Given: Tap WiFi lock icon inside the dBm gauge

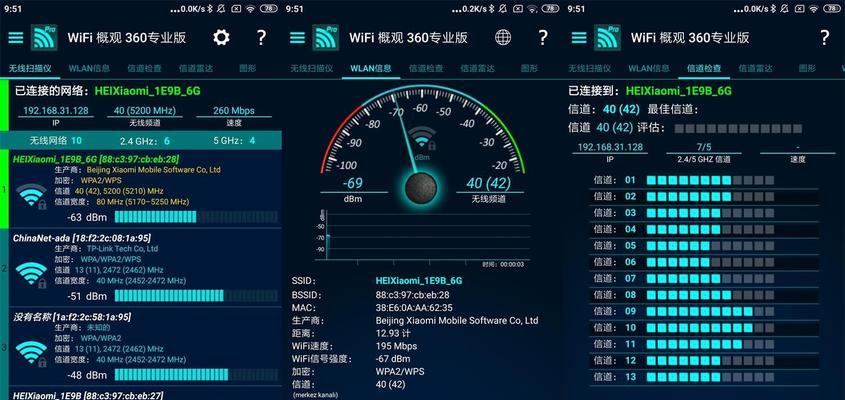Looking at the screenshot, I should (x=423, y=139).
